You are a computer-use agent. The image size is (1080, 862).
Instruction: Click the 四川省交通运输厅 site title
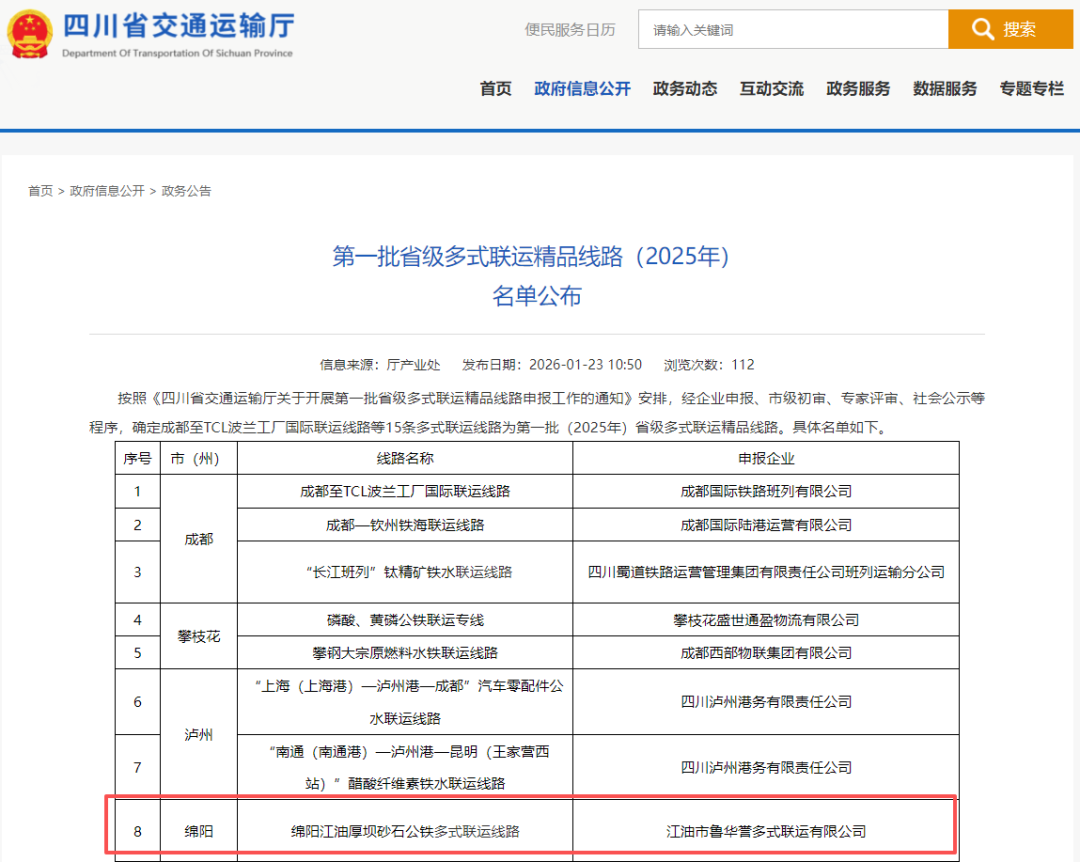tap(178, 27)
